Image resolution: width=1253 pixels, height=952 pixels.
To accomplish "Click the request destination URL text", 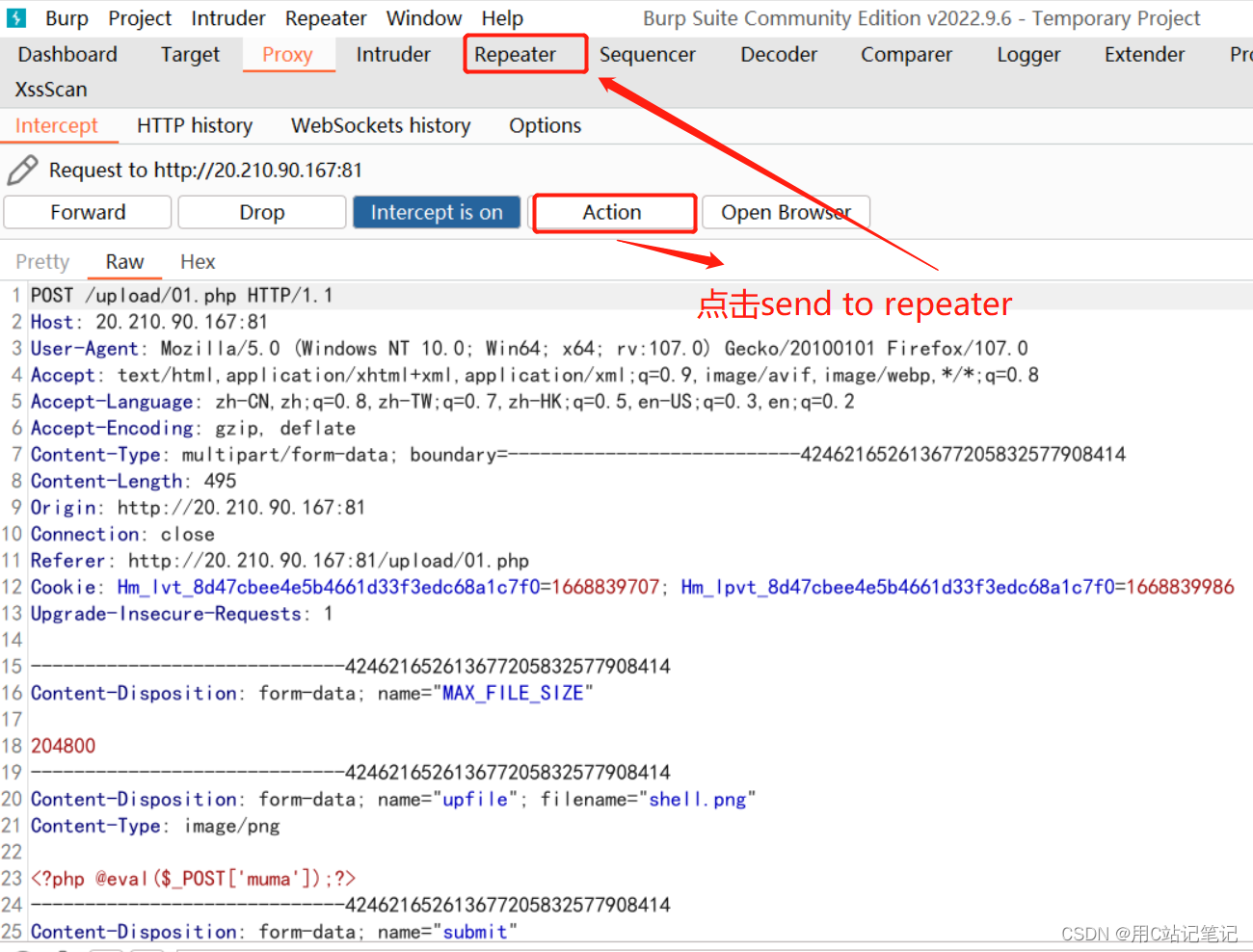I will 258,171.
